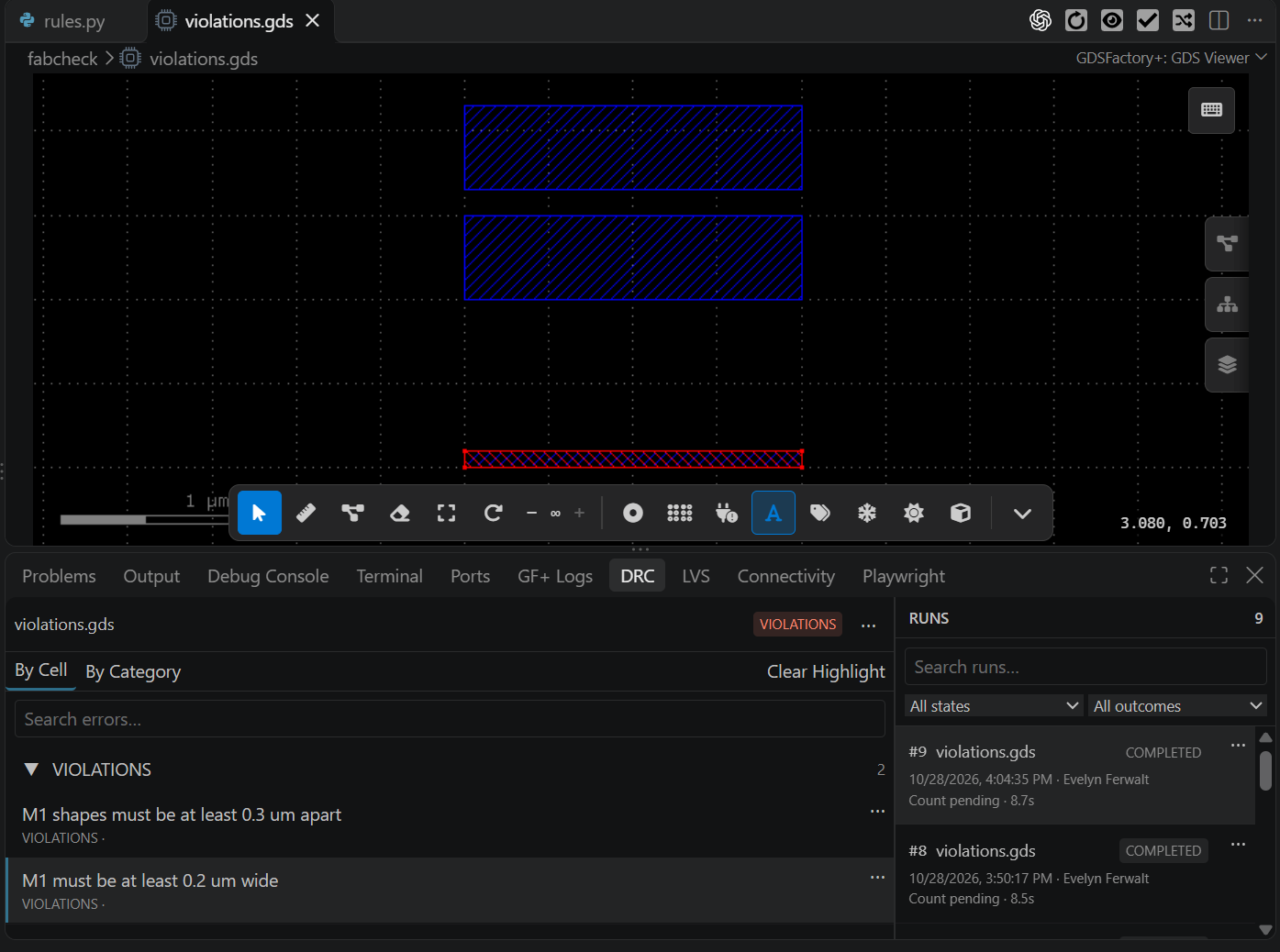Open the All states filter dropdown
Viewport: 1280px width, 952px height.
click(x=994, y=705)
